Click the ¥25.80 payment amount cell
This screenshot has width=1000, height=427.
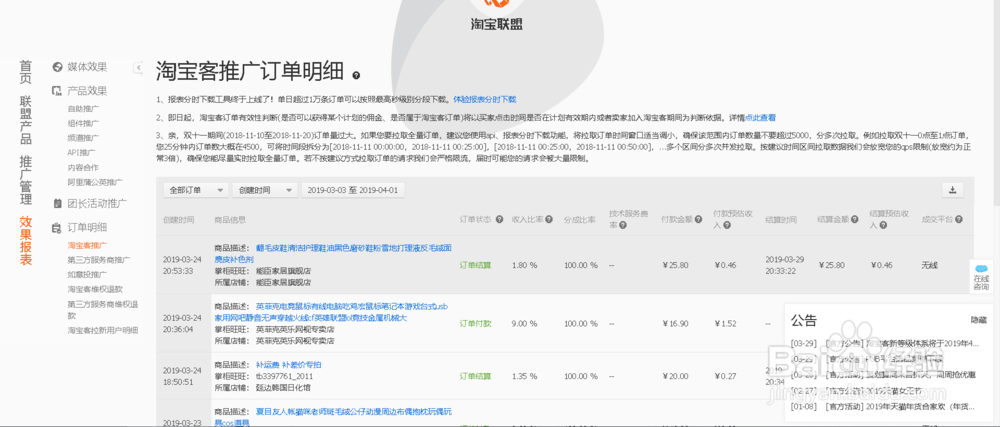675,265
